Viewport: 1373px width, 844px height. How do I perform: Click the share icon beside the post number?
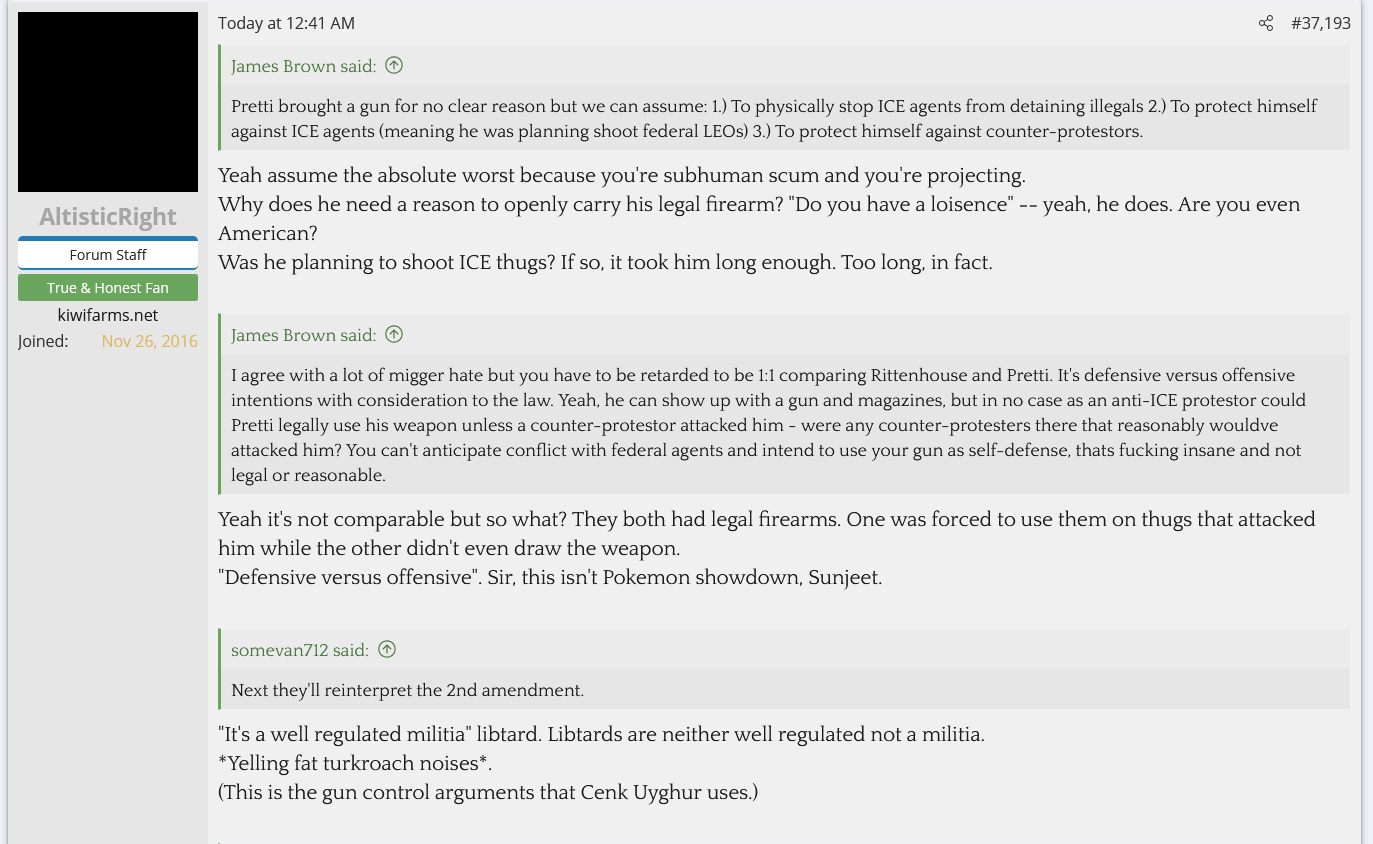click(x=1266, y=23)
